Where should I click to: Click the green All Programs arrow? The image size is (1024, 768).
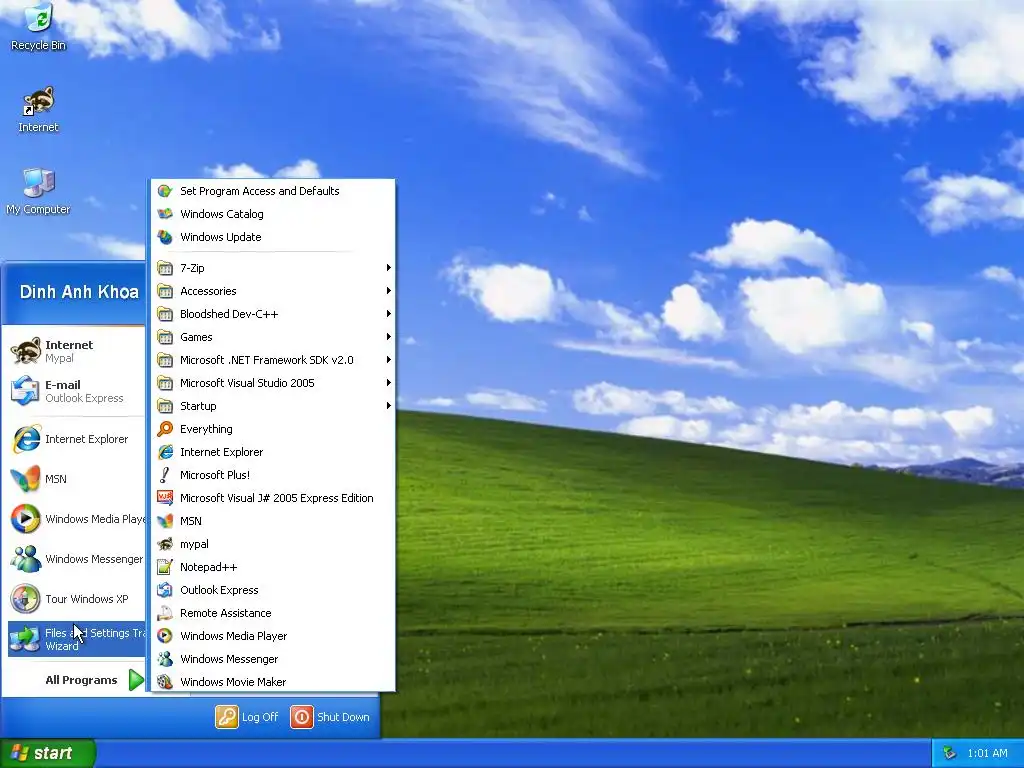click(x=136, y=680)
